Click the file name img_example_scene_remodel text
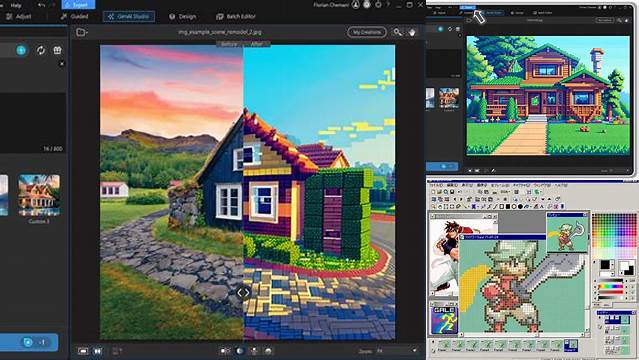639x360 pixels. [x=220, y=32]
